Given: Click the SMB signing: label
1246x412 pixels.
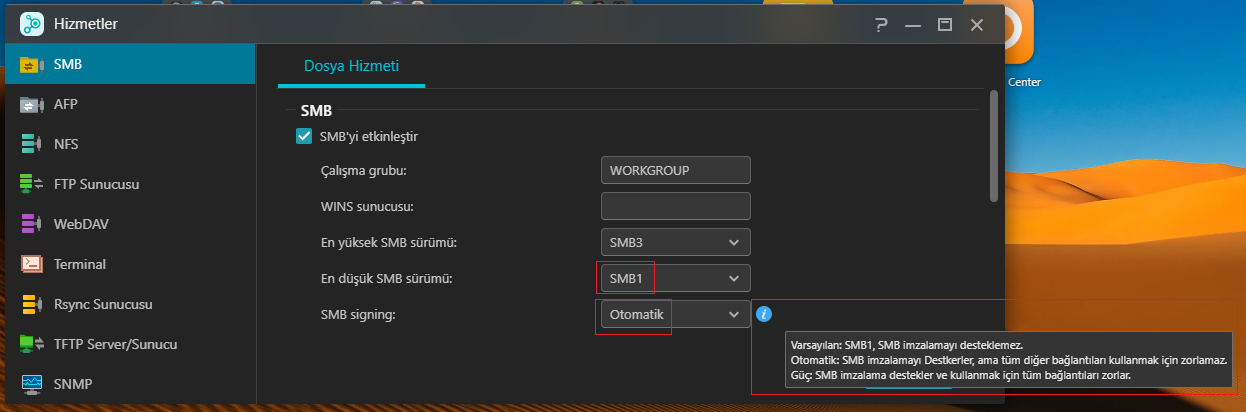Looking at the screenshot, I should [358, 315].
